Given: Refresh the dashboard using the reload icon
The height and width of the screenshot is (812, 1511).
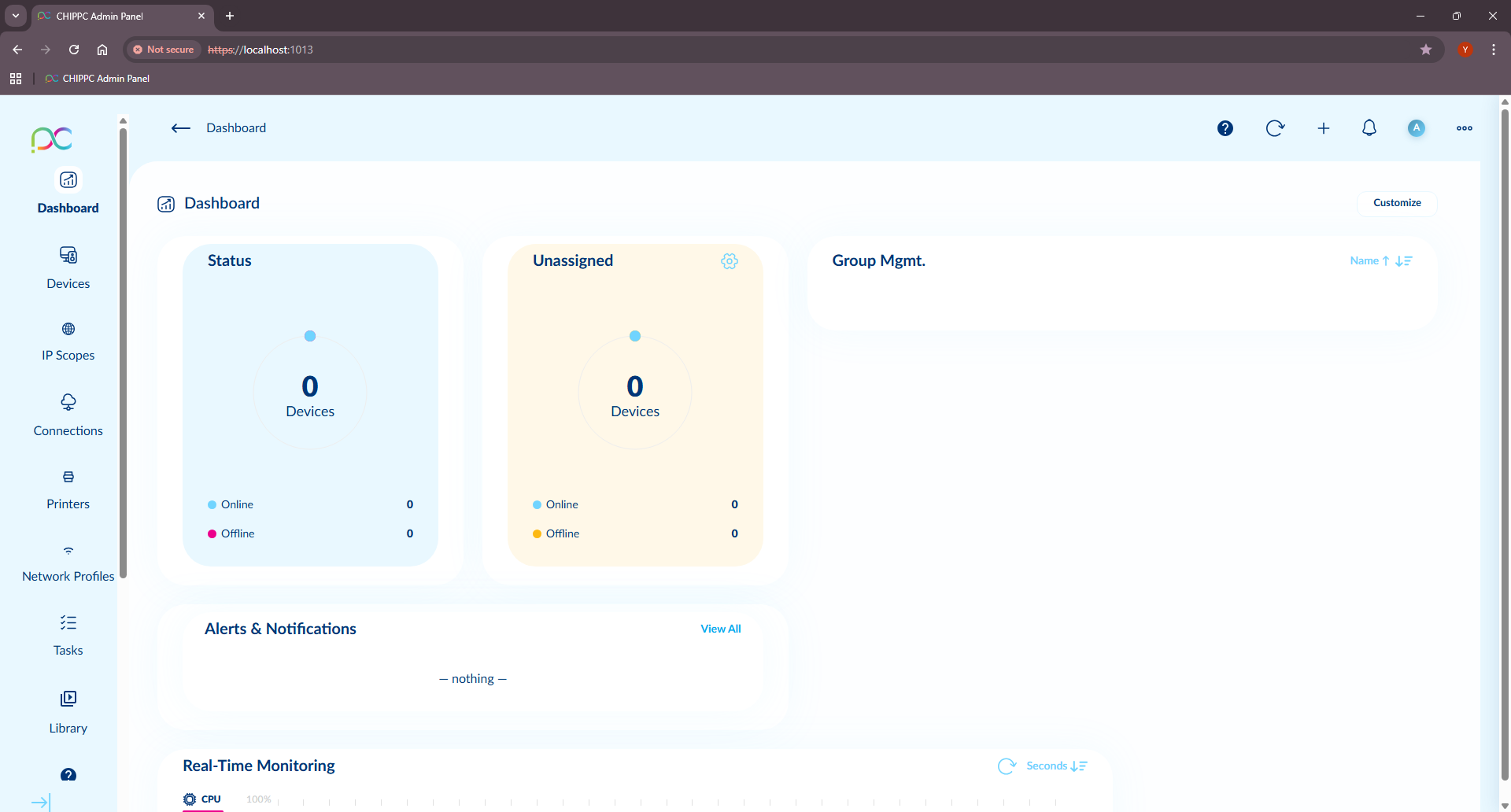Looking at the screenshot, I should point(1275,127).
